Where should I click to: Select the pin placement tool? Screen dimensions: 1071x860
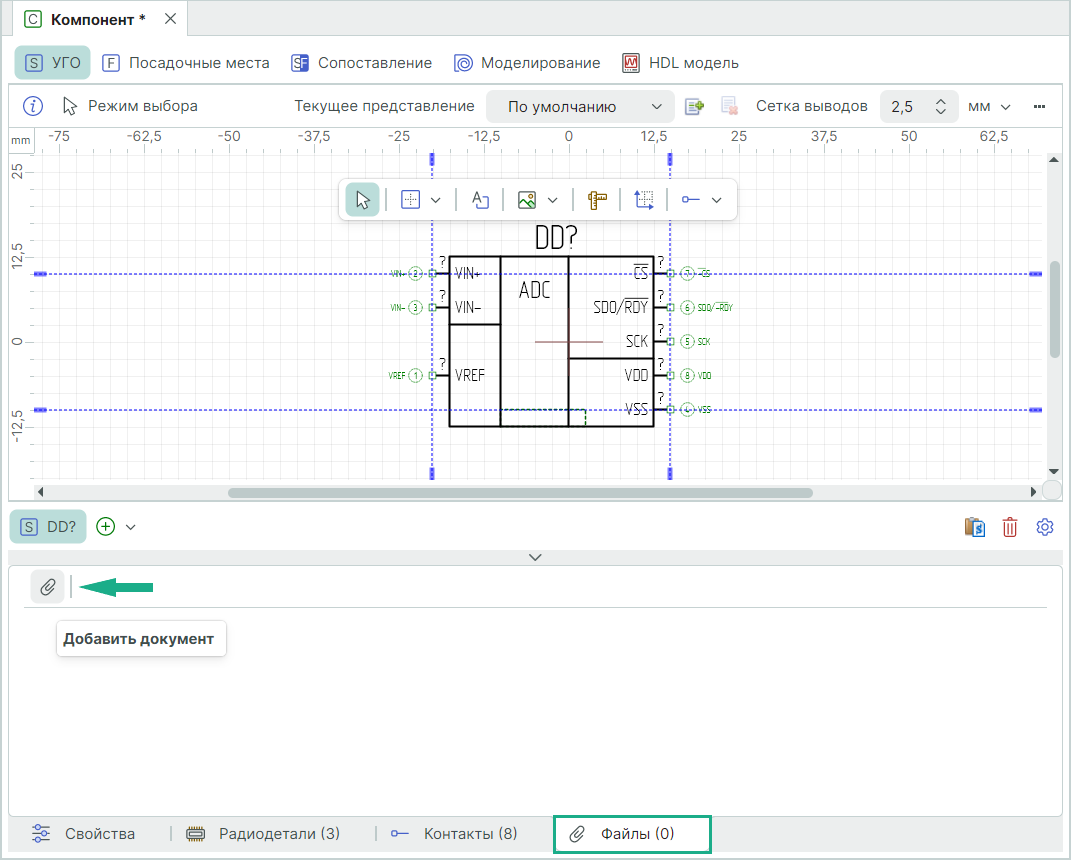pos(691,200)
